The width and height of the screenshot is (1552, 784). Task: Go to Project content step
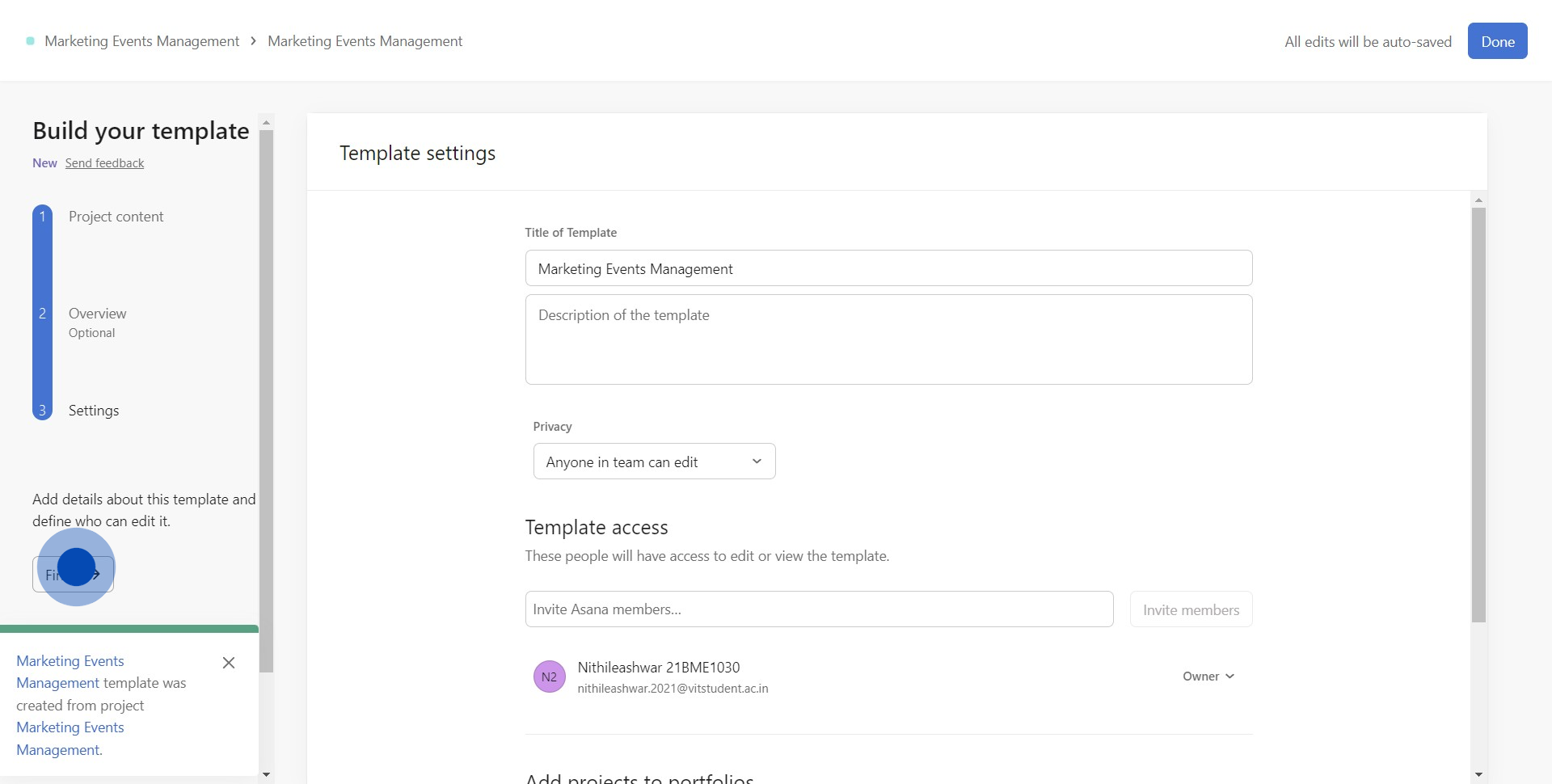point(116,217)
